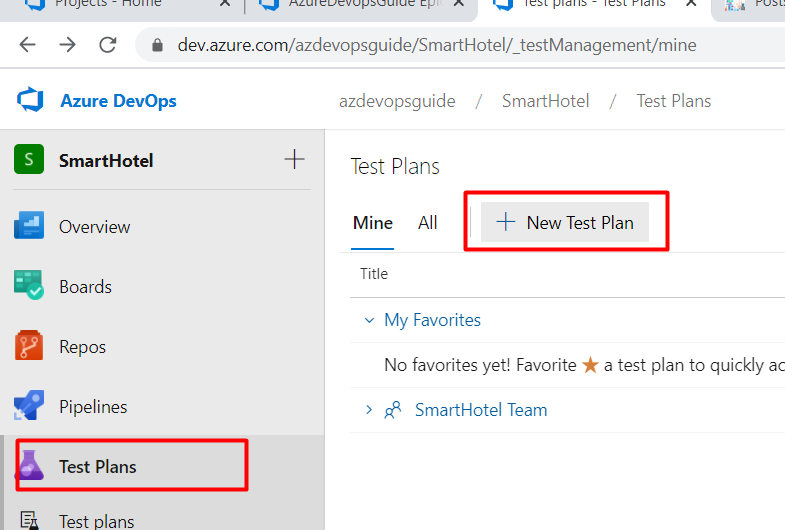The width and height of the screenshot is (785, 530).
Task: Click the Title column header
Action: point(374,274)
